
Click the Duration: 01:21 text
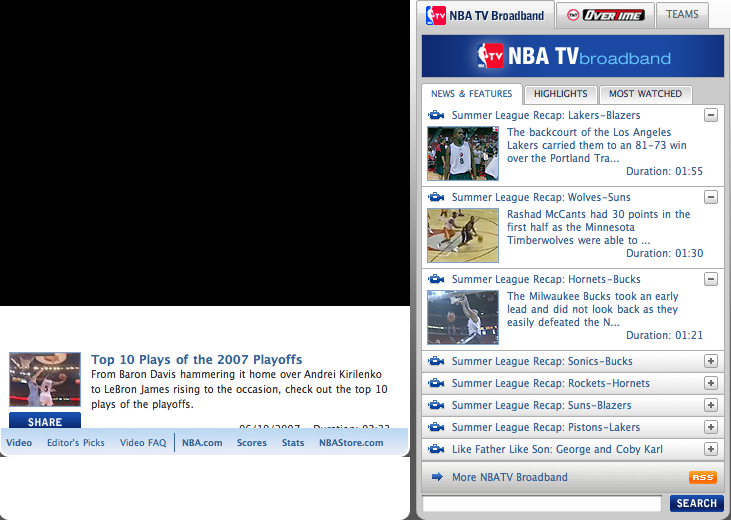(664, 335)
